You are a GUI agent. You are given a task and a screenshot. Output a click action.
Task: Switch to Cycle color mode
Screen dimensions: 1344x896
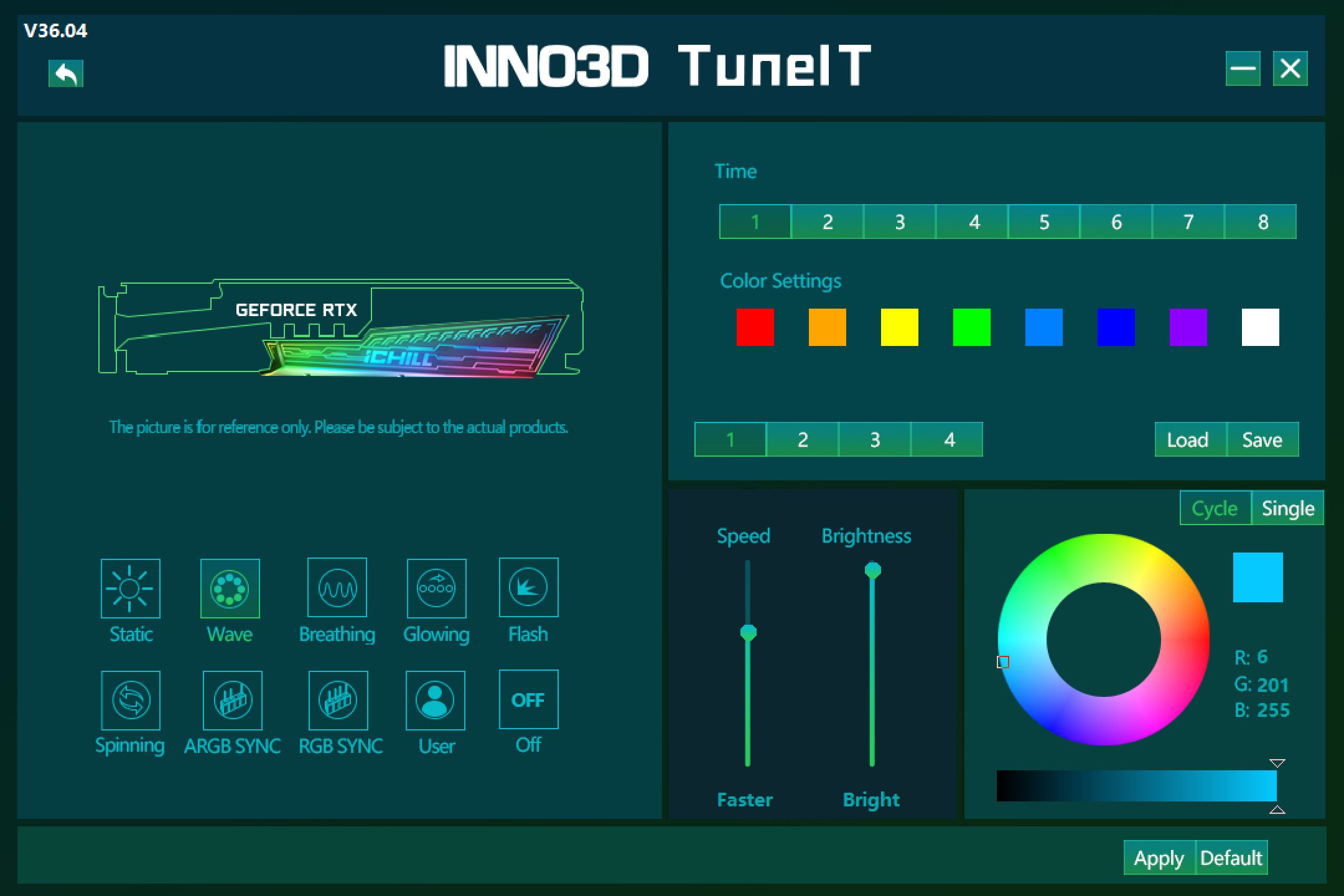coord(1214,509)
